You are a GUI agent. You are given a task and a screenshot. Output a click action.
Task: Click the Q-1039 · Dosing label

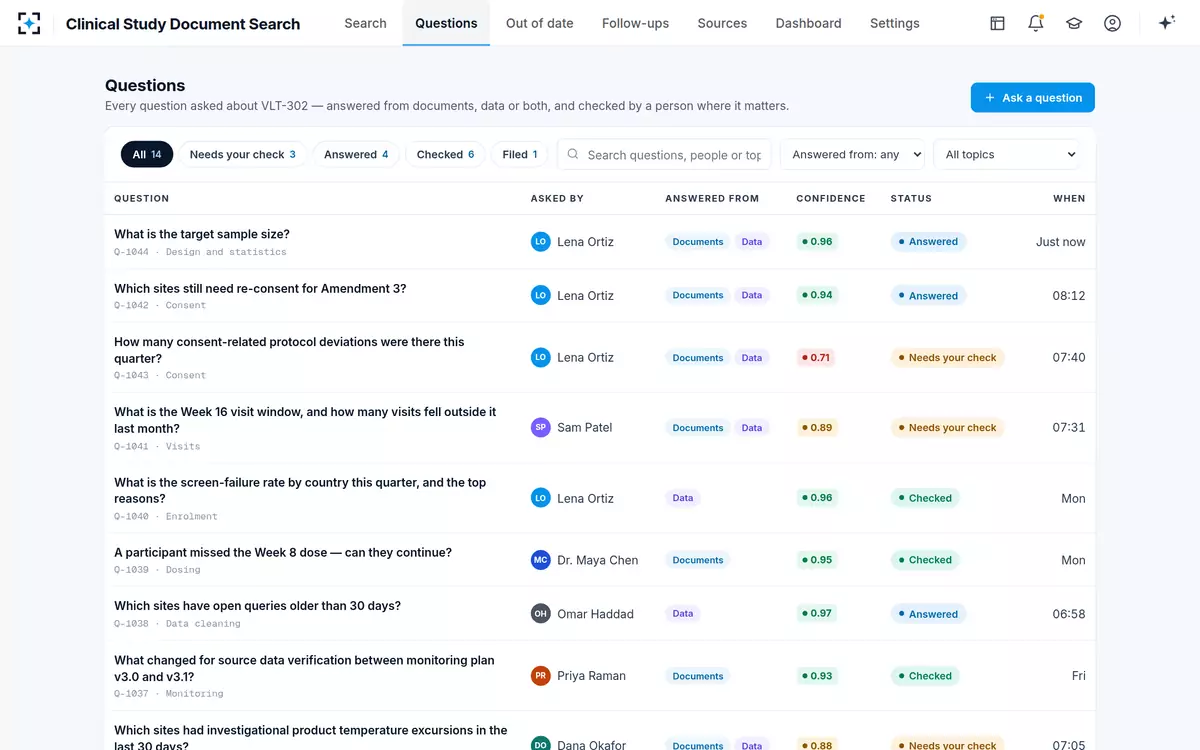(157, 570)
